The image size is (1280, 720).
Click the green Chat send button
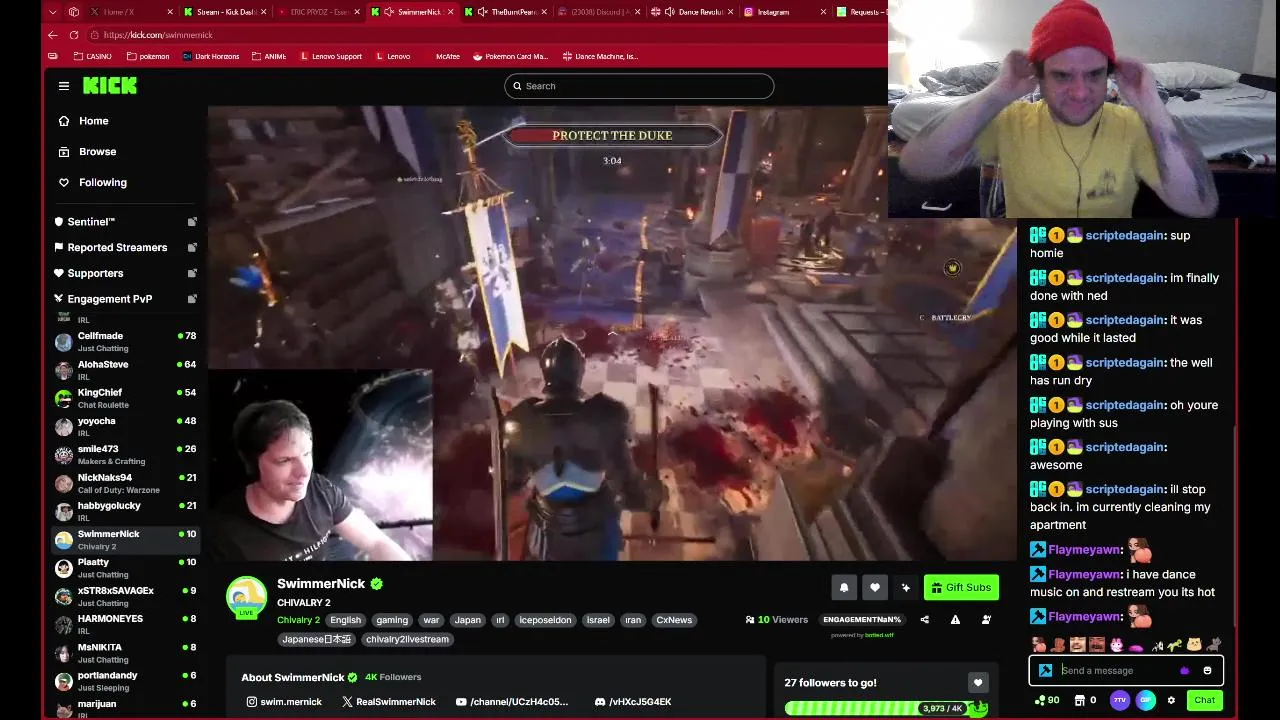click(x=1204, y=700)
